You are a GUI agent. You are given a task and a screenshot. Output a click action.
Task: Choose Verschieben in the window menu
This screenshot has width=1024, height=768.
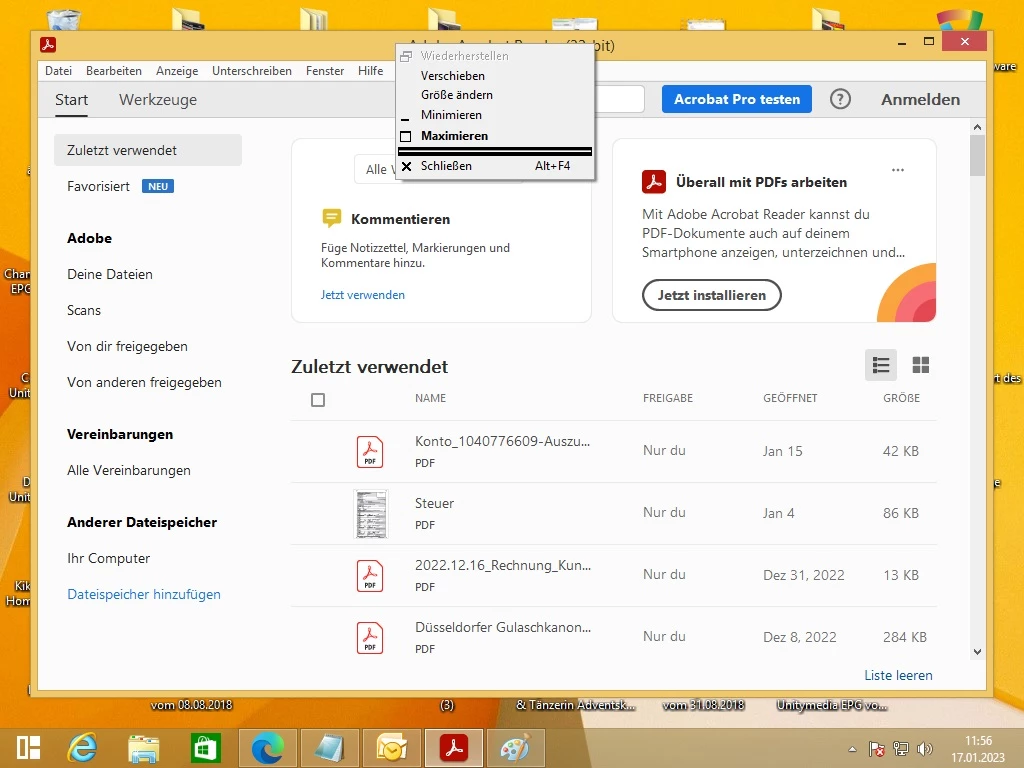pyautogui.click(x=495, y=76)
